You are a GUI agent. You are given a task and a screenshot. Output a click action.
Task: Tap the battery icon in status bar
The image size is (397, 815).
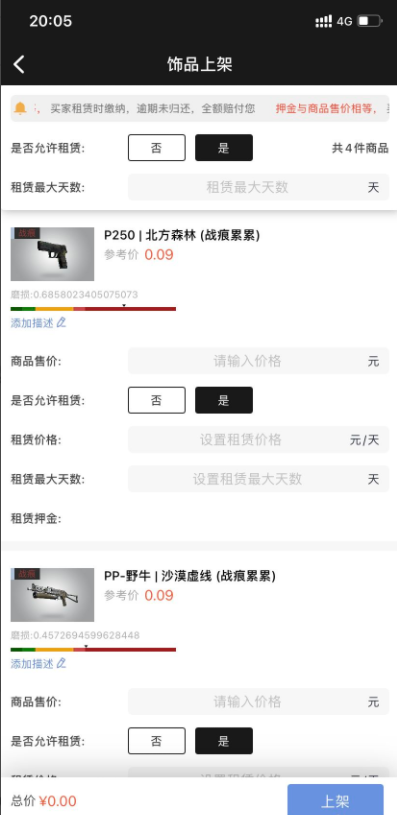pos(370,21)
